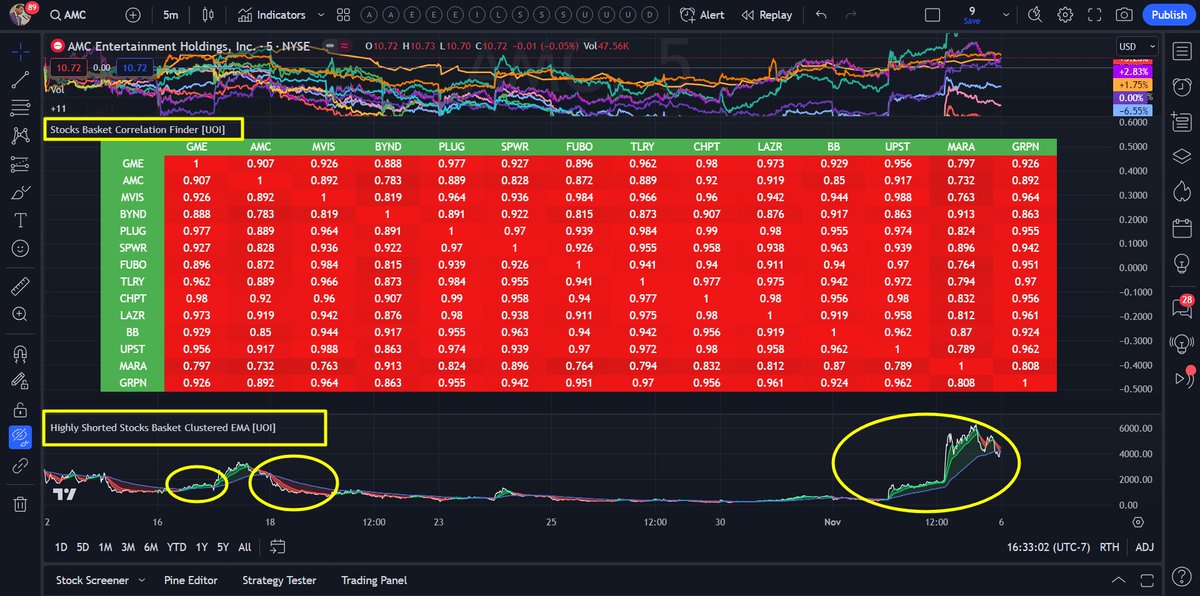Undo the last chart action
The height and width of the screenshot is (596, 1200).
821,15
